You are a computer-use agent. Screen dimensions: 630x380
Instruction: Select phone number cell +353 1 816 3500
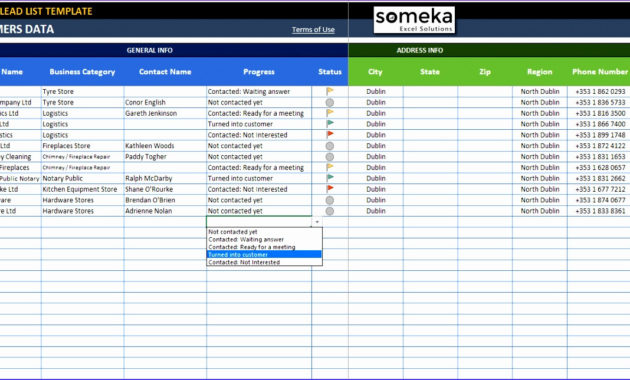[x=599, y=113]
